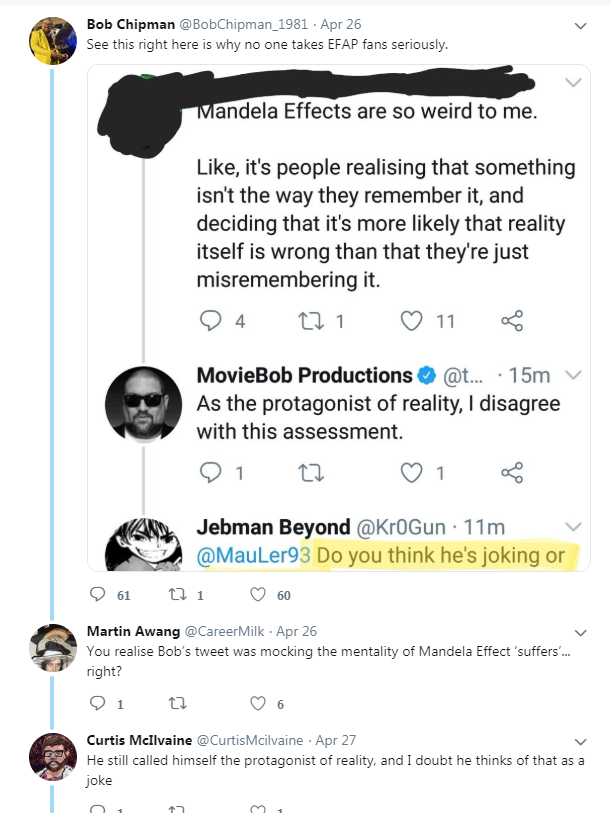Image resolution: width=611 pixels, height=813 pixels.
Task: Open Curtis McIlvaine's profile name
Action: (x=139, y=740)
